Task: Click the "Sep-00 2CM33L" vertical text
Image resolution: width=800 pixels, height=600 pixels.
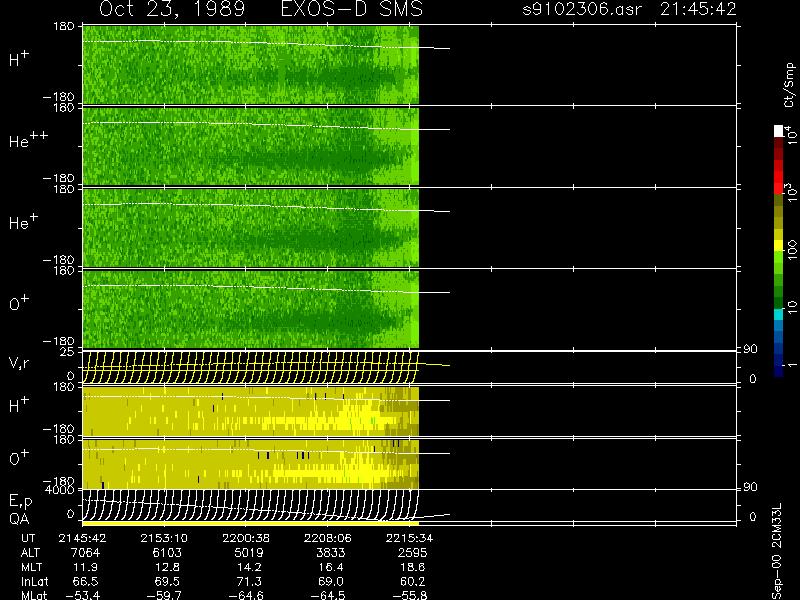Action: coord(777,551)
